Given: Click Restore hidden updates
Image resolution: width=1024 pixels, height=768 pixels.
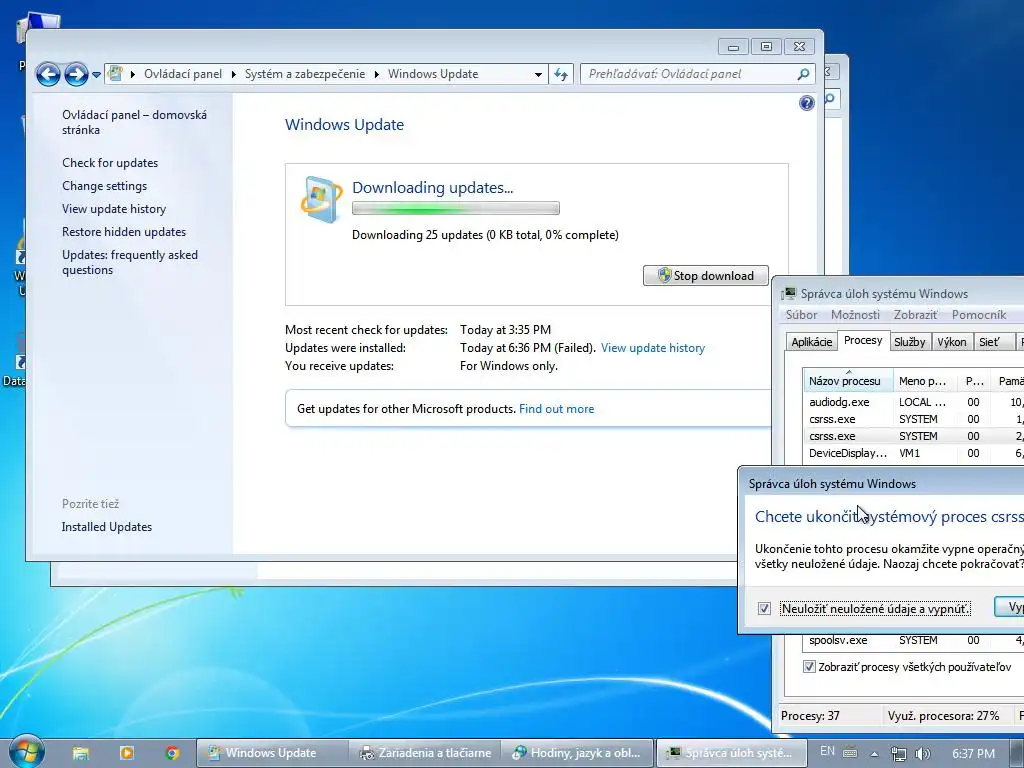Looking at the screenshot, I should pyautogui.click(x=124, y=232).
